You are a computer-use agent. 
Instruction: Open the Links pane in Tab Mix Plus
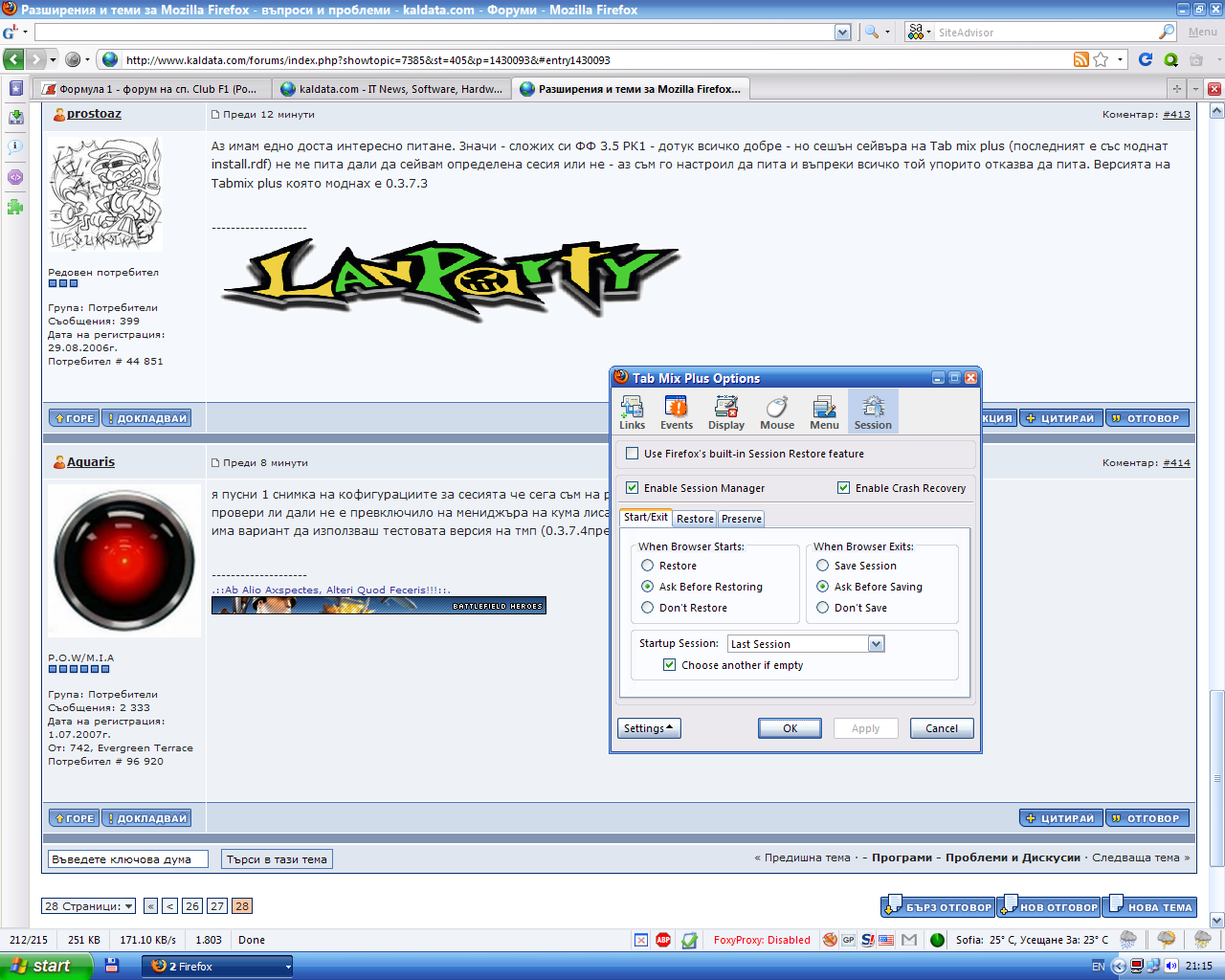[632, 412]
